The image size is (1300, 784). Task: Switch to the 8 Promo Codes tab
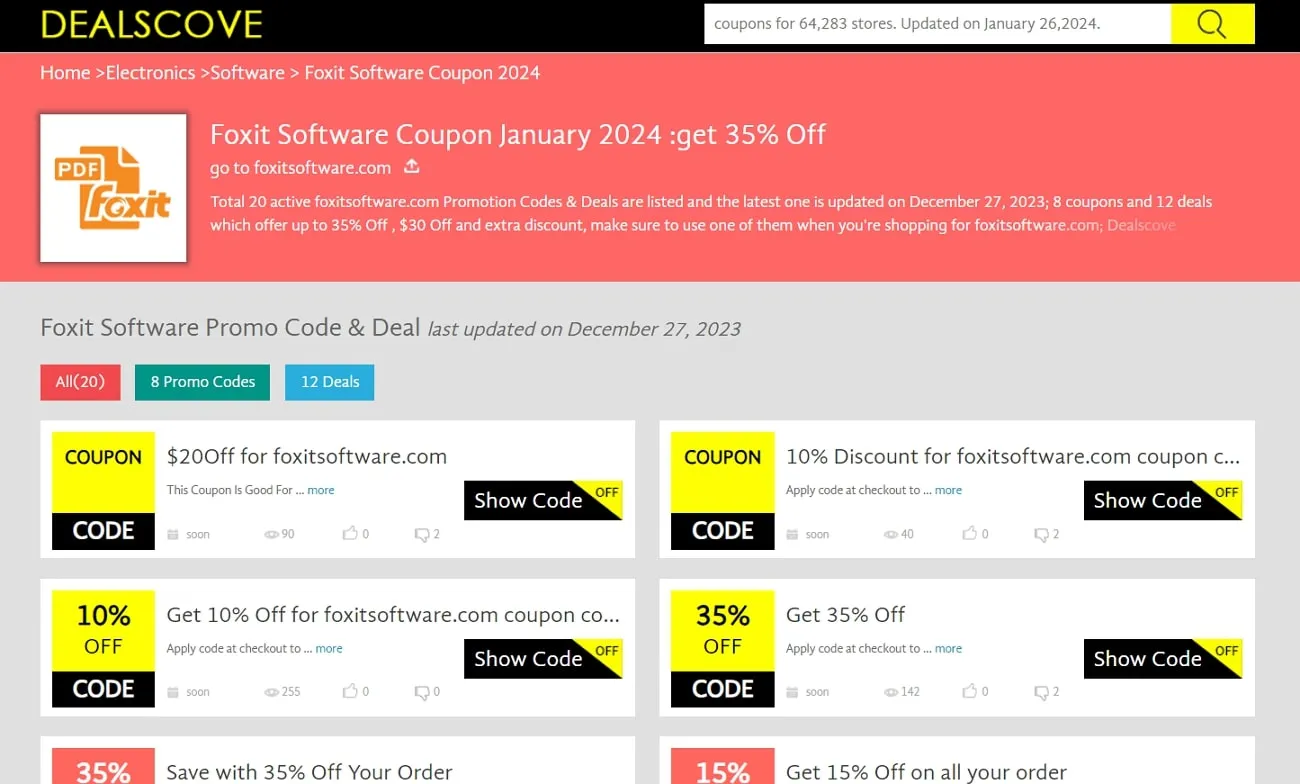201,382
